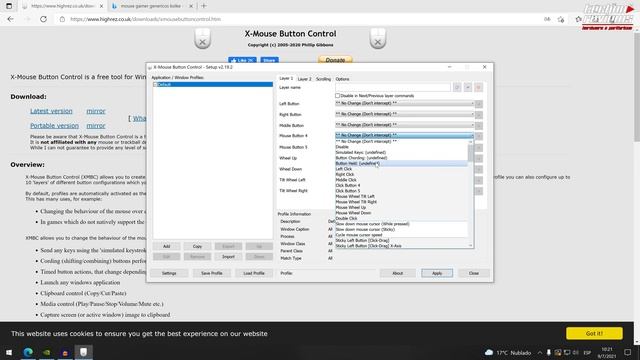Viewport: 640px width, 360px height.
Task: Switch to the Layer 2 tab
Action: 304,79
